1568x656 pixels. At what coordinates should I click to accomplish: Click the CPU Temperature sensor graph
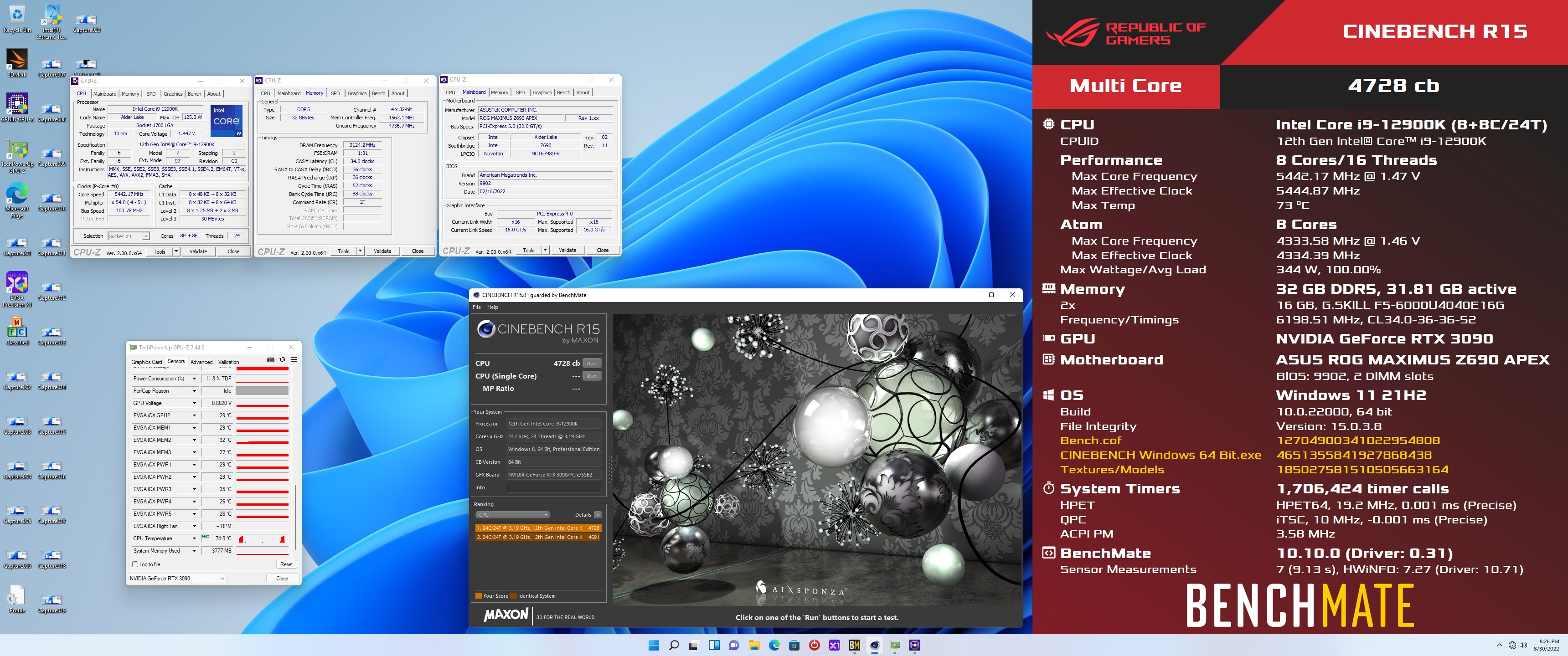pos(263,538)
